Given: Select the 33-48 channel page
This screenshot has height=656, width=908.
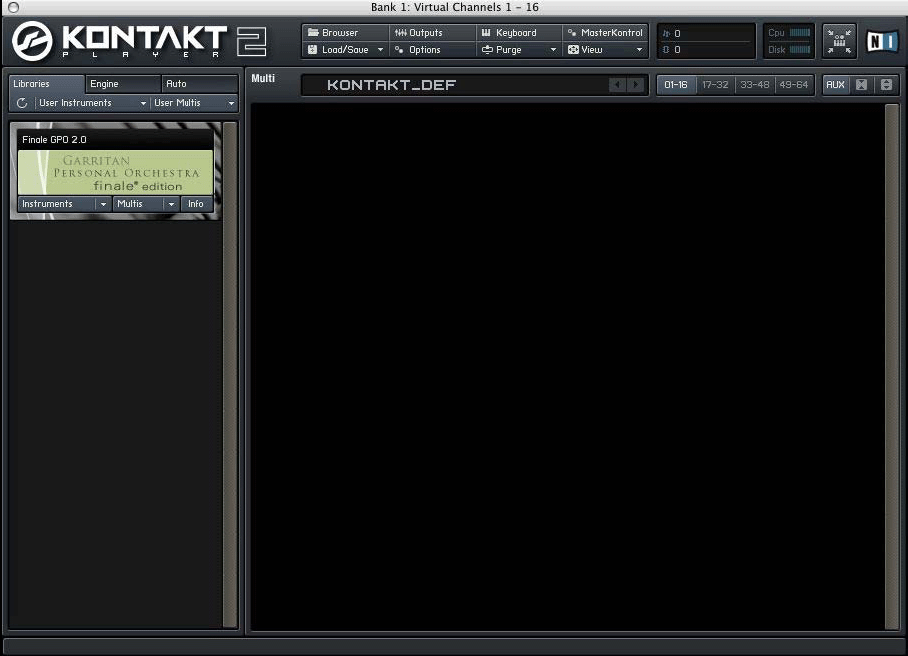Looking at the screenshot, I should pyautogui.click(x=755, y=85).
